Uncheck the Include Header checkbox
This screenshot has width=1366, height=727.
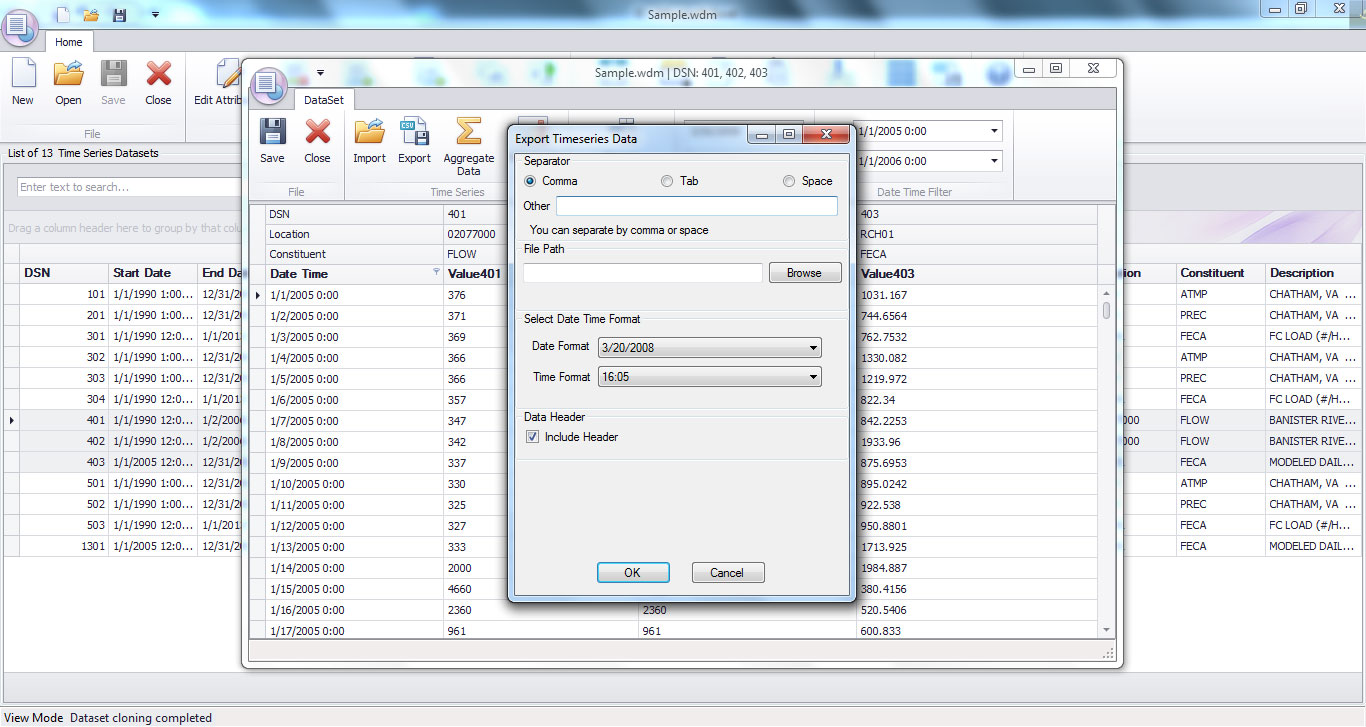click(x=532, y=436)
